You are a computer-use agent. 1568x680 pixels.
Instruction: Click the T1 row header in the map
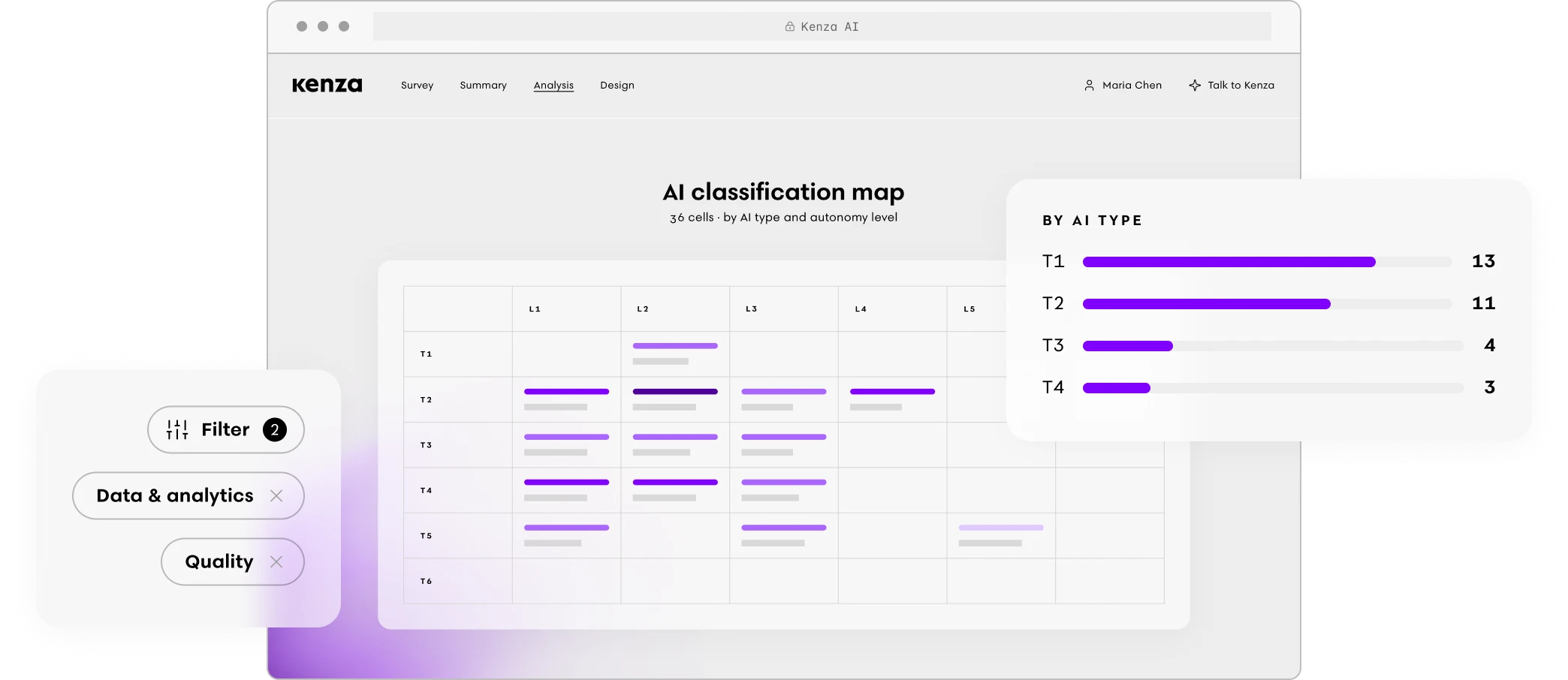tap(426, 354)
